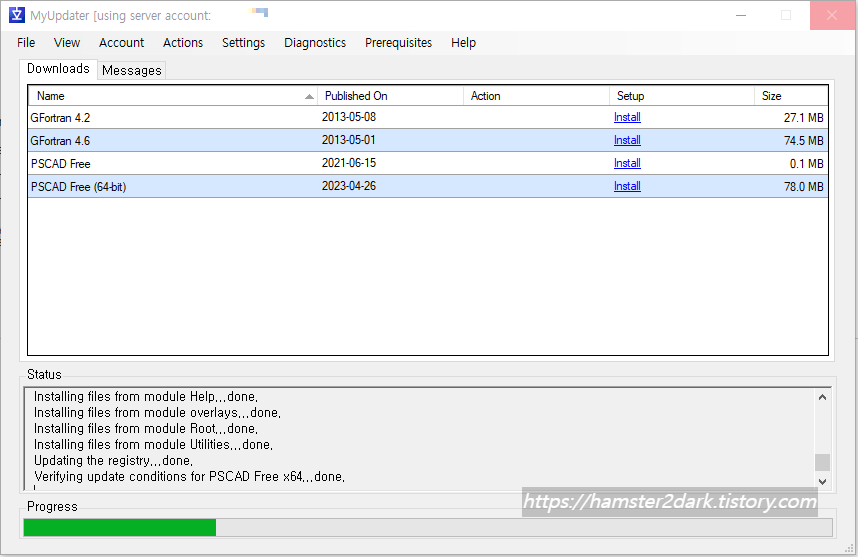Screen dimensions: 858x557
Task: Click the Action column header
Action: 536,96
